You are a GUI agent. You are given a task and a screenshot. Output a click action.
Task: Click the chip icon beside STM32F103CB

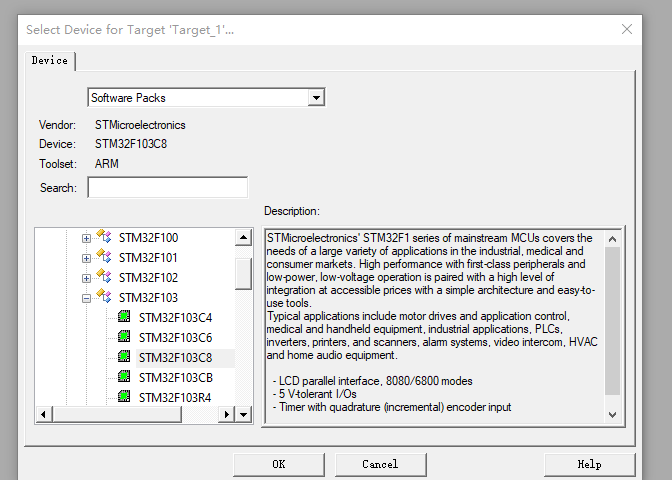tap(124, 377)
